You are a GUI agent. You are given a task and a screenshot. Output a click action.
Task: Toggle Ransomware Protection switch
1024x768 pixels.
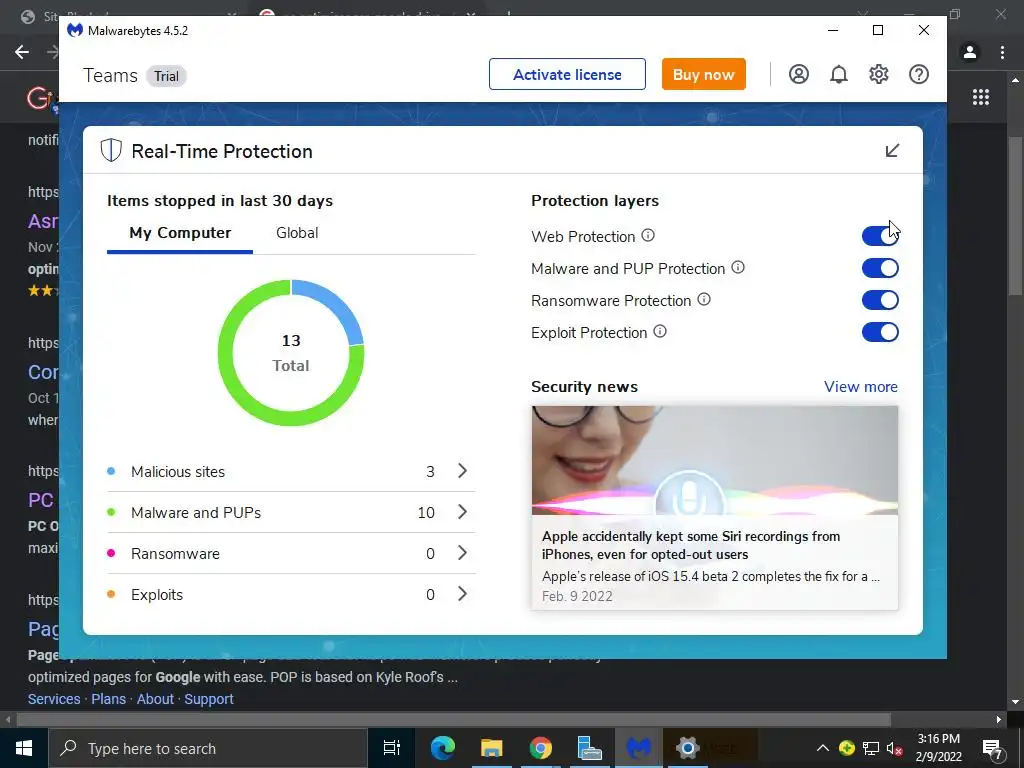tap(880, 300)
